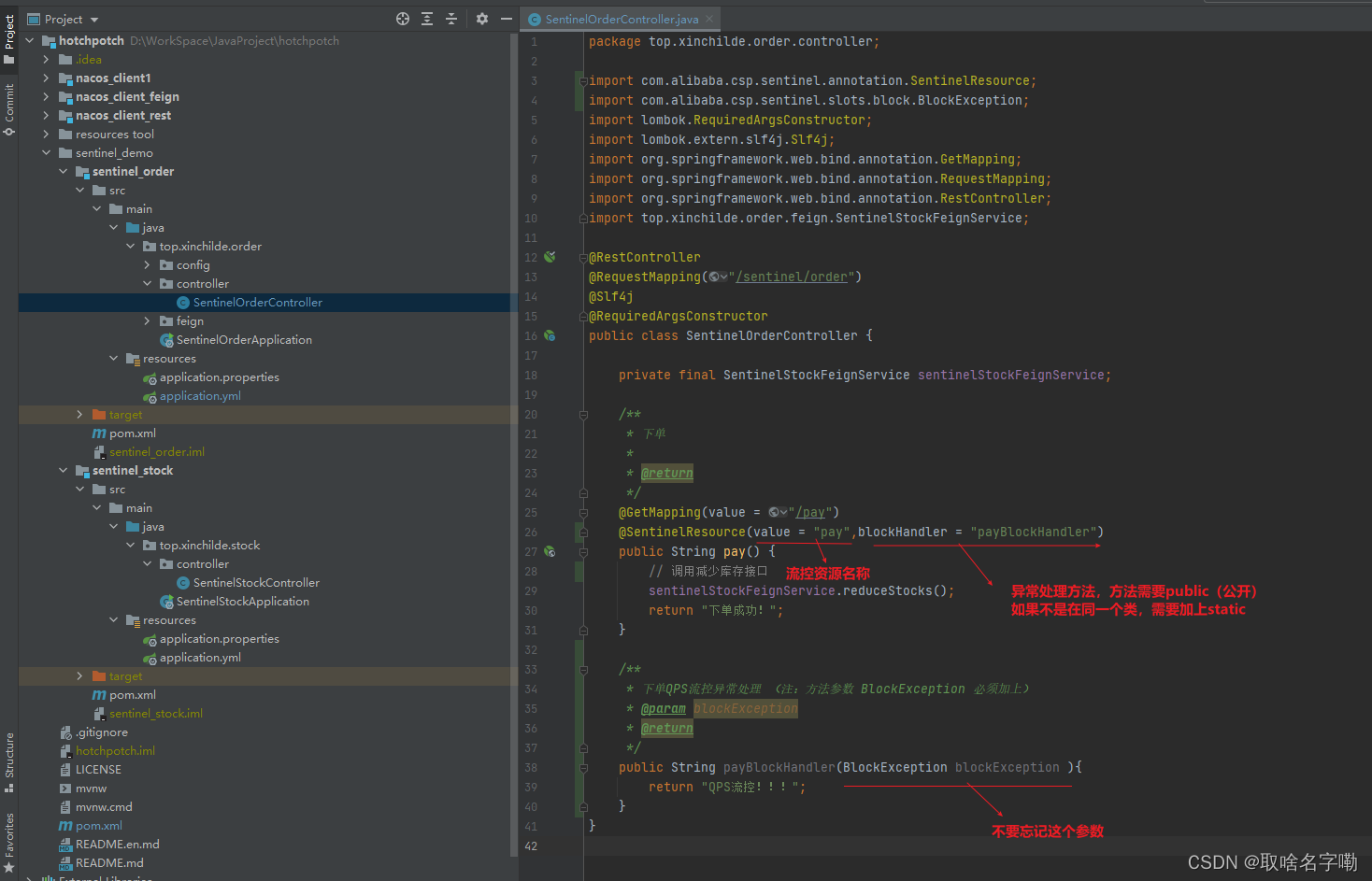Image resolution: width=1372 pixels, height=881 pixels.
Task: Select sentinel_stock.iml file
Action: click(x=155, y=714)
